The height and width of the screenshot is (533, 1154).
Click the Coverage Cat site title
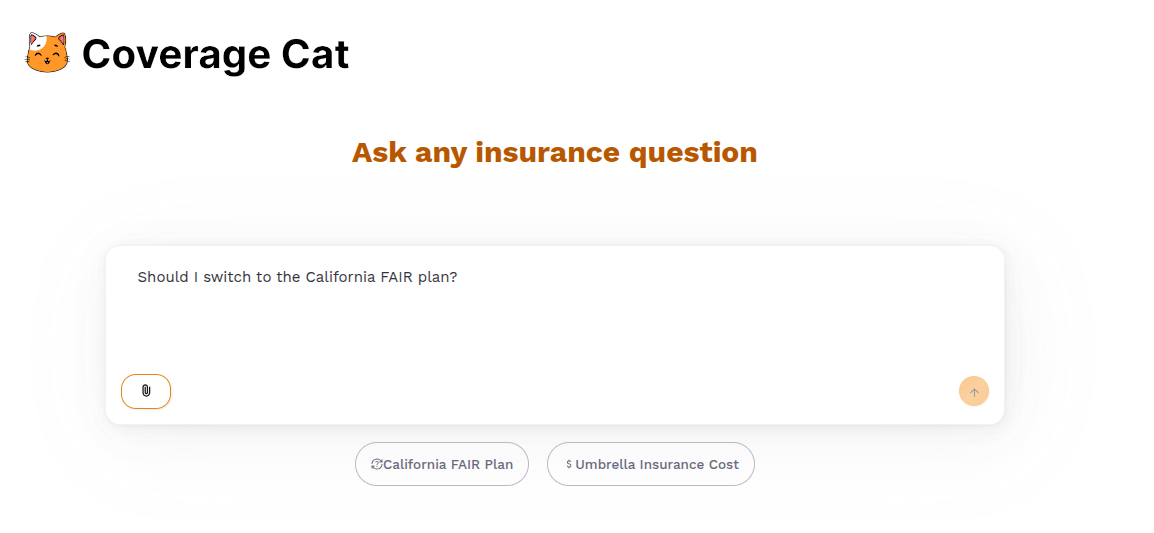pos(215,54)
